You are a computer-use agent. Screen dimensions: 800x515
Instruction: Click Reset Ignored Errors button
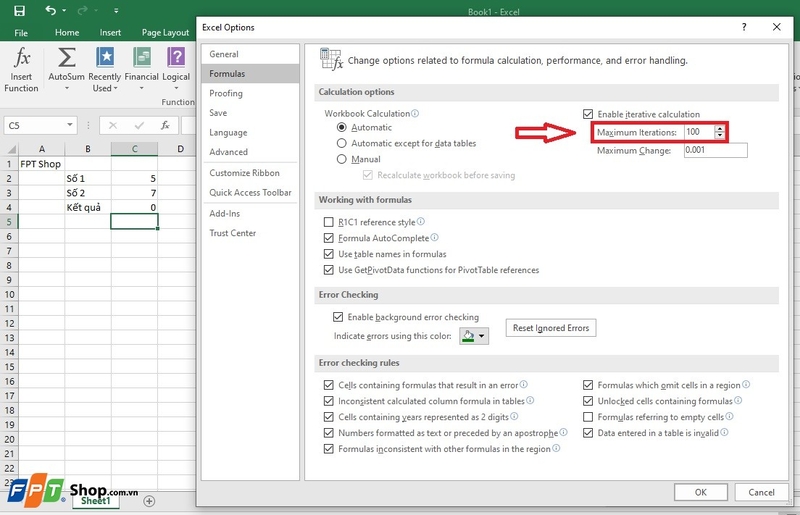(551, 328)
